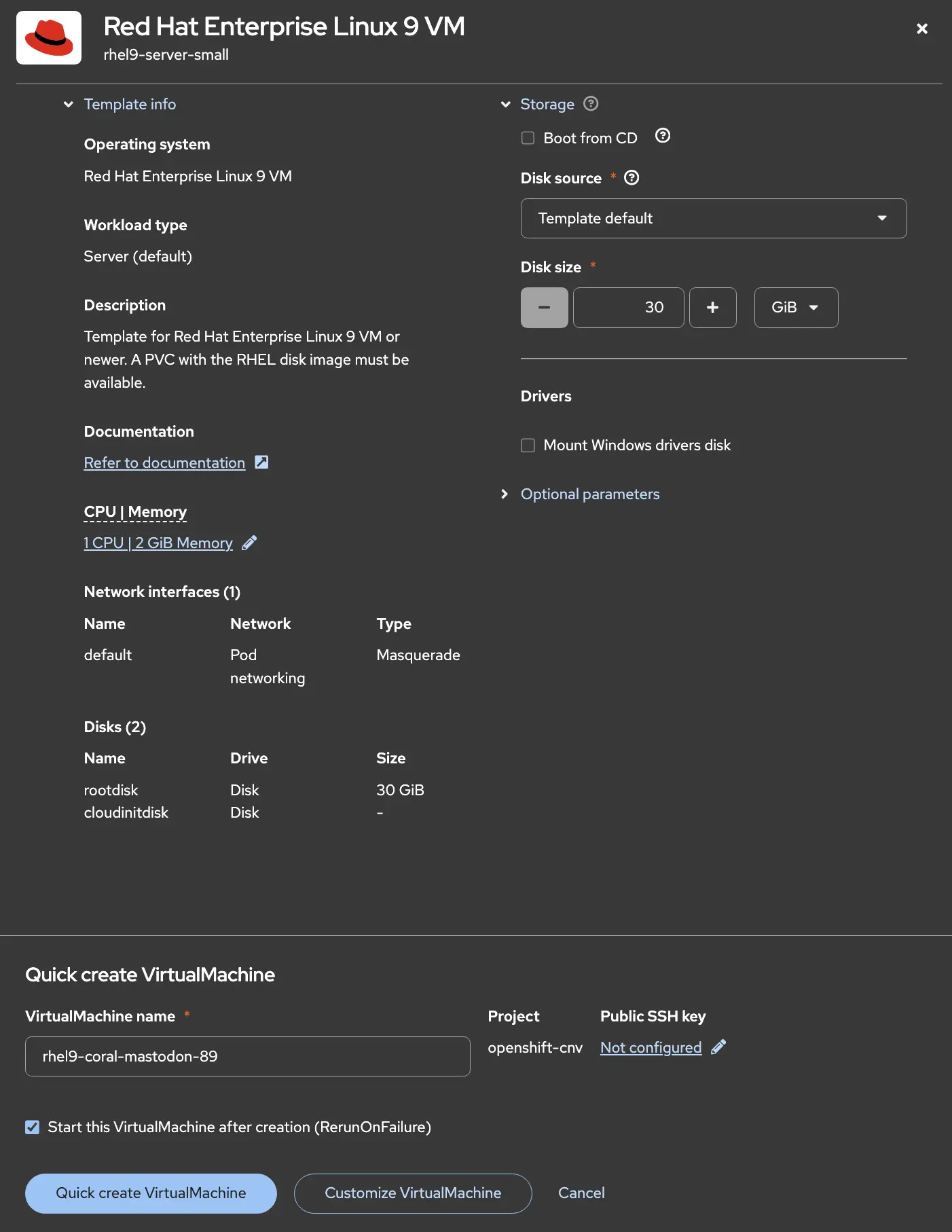Click 1 CPU | 2 GiB Memory link
952x1232 pixels.
pyautogui.click(x=158, y=543)
